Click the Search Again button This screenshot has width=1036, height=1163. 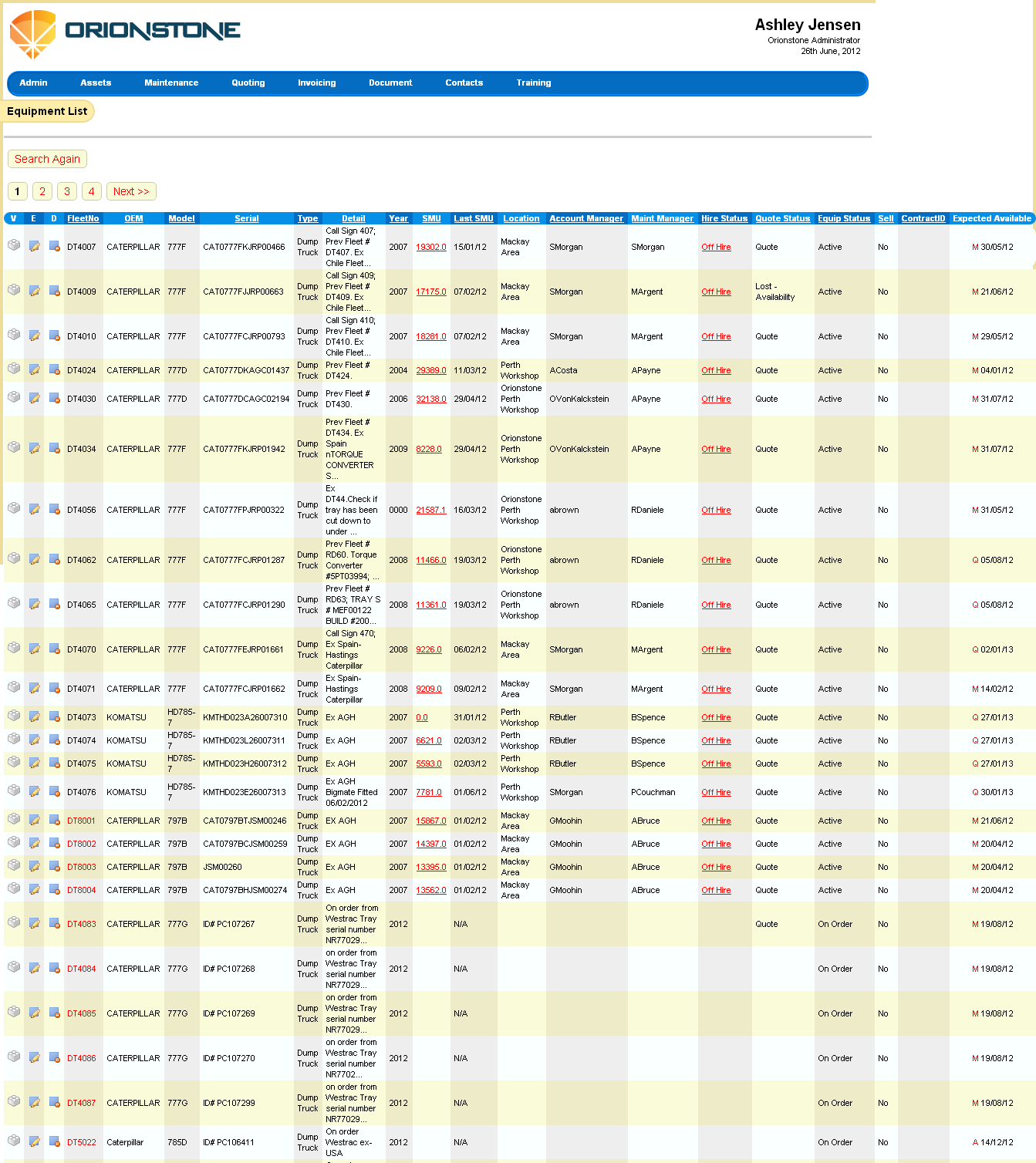pos(47,159)
